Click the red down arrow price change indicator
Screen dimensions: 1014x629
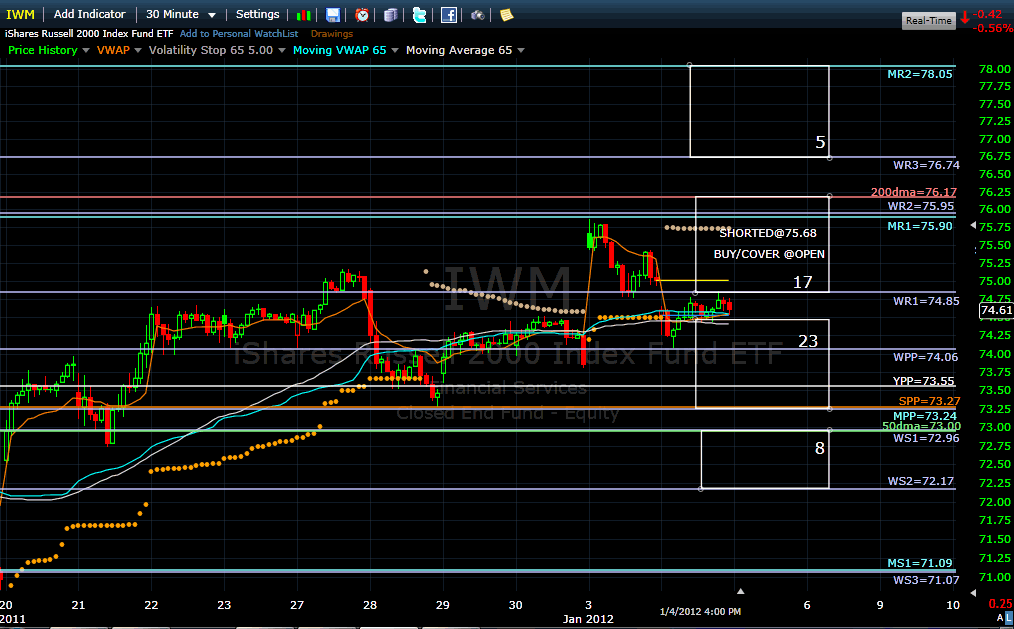(965, 17)
